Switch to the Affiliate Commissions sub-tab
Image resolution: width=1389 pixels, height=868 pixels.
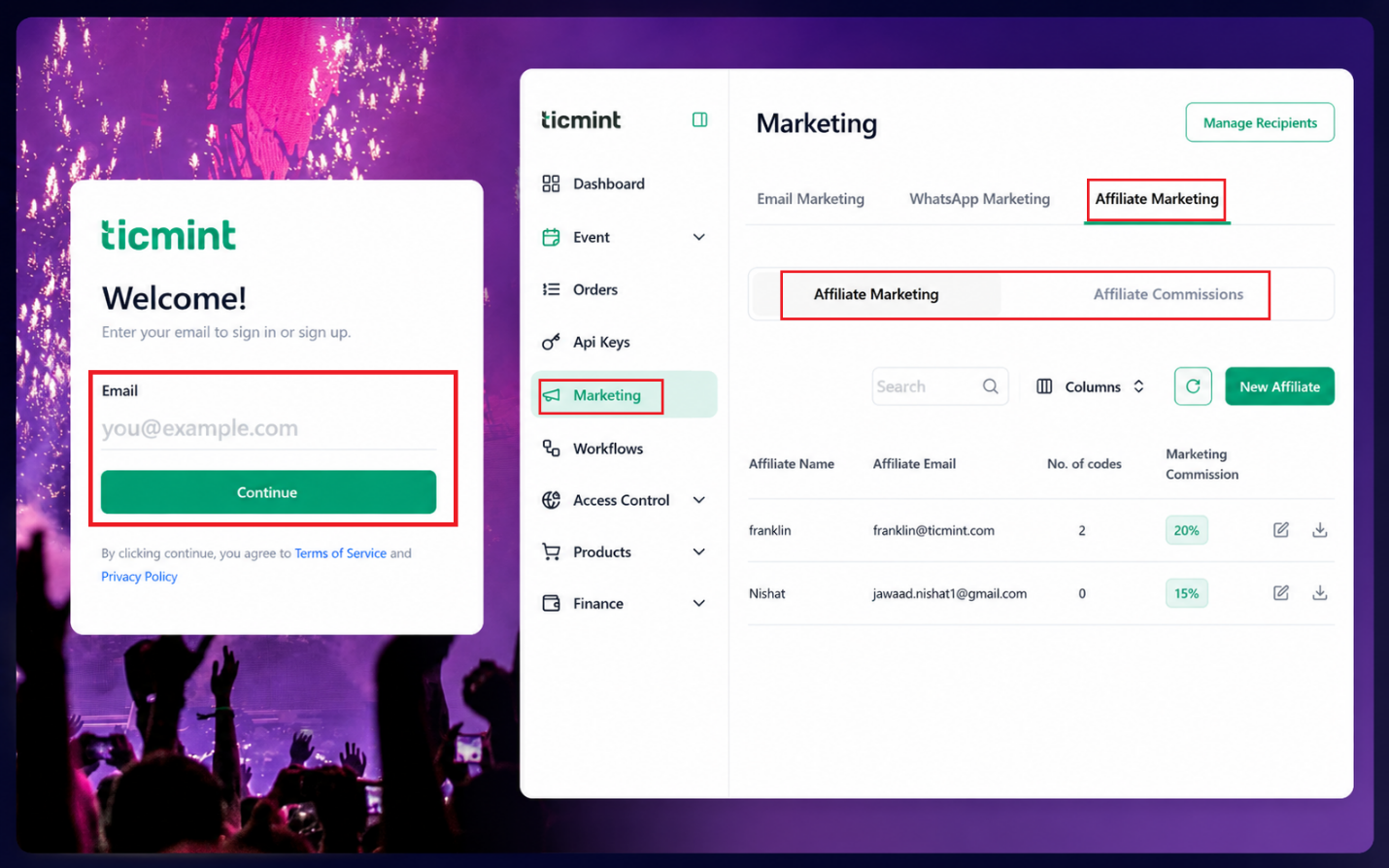(x=1168, y=294)
